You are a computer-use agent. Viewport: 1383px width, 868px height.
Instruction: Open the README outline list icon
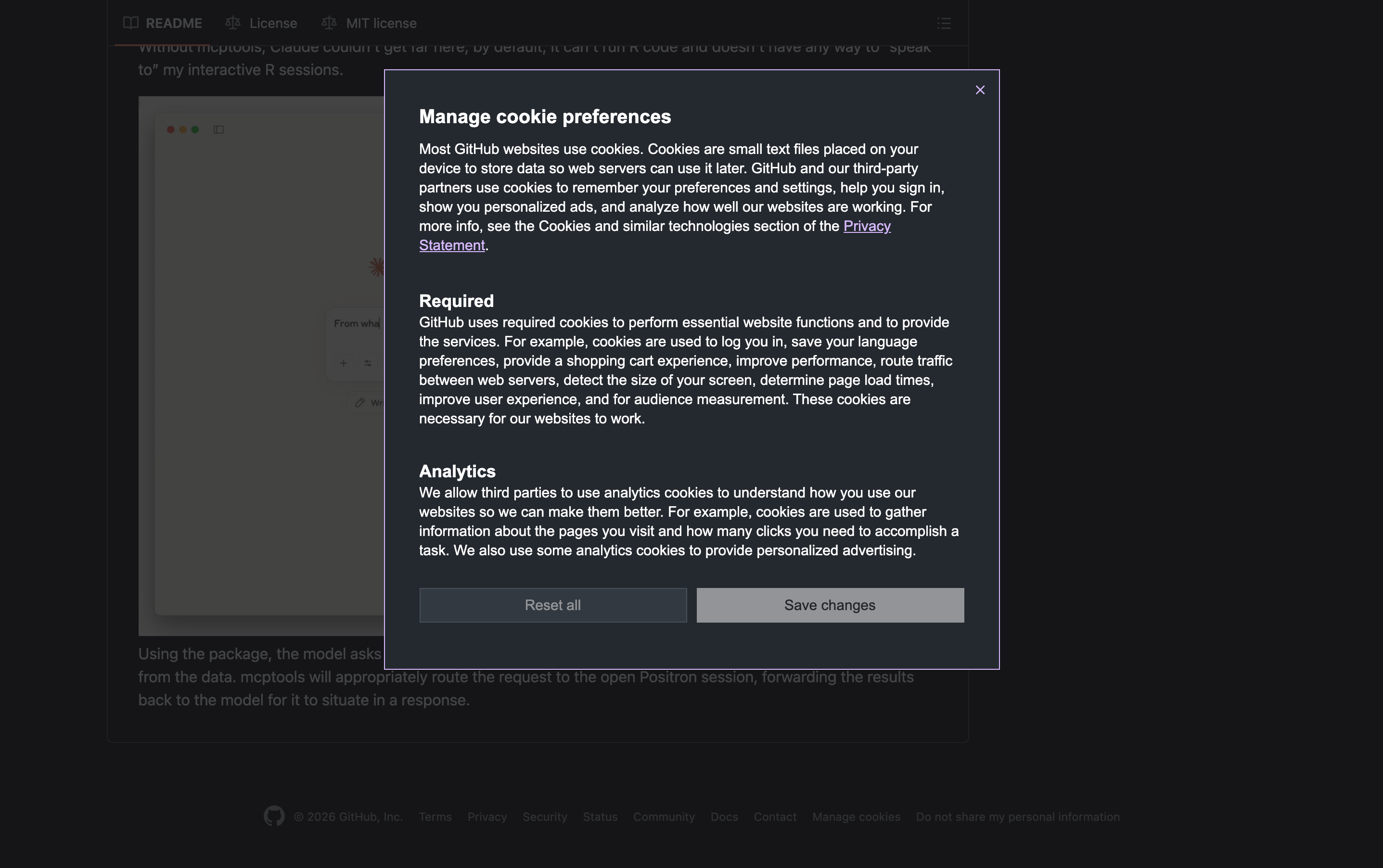944,23
